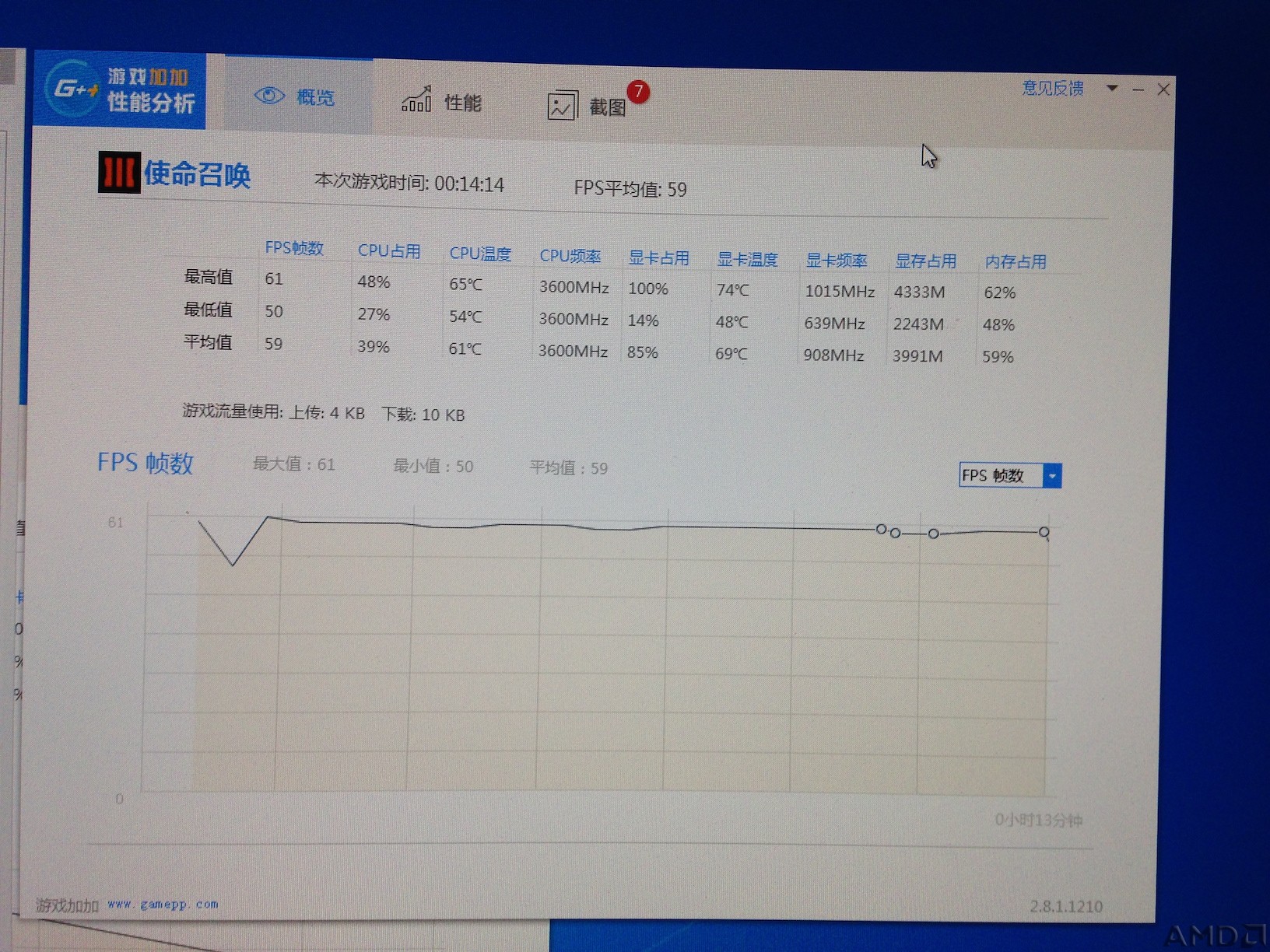Click the 游戏加加 footer label
The width and height of the screenshot is (1270, 952).
(67, 905)
